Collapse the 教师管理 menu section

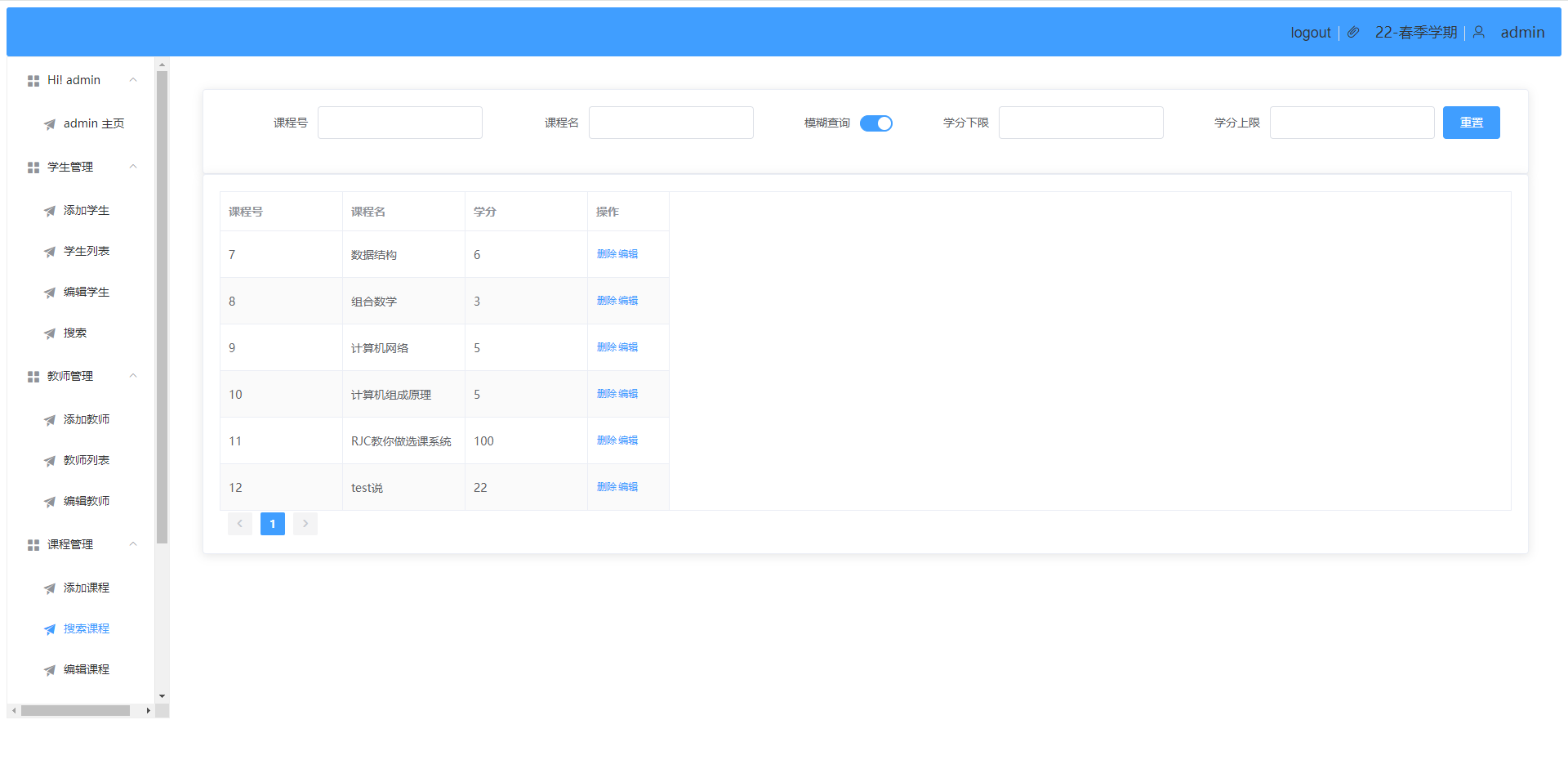133,376
